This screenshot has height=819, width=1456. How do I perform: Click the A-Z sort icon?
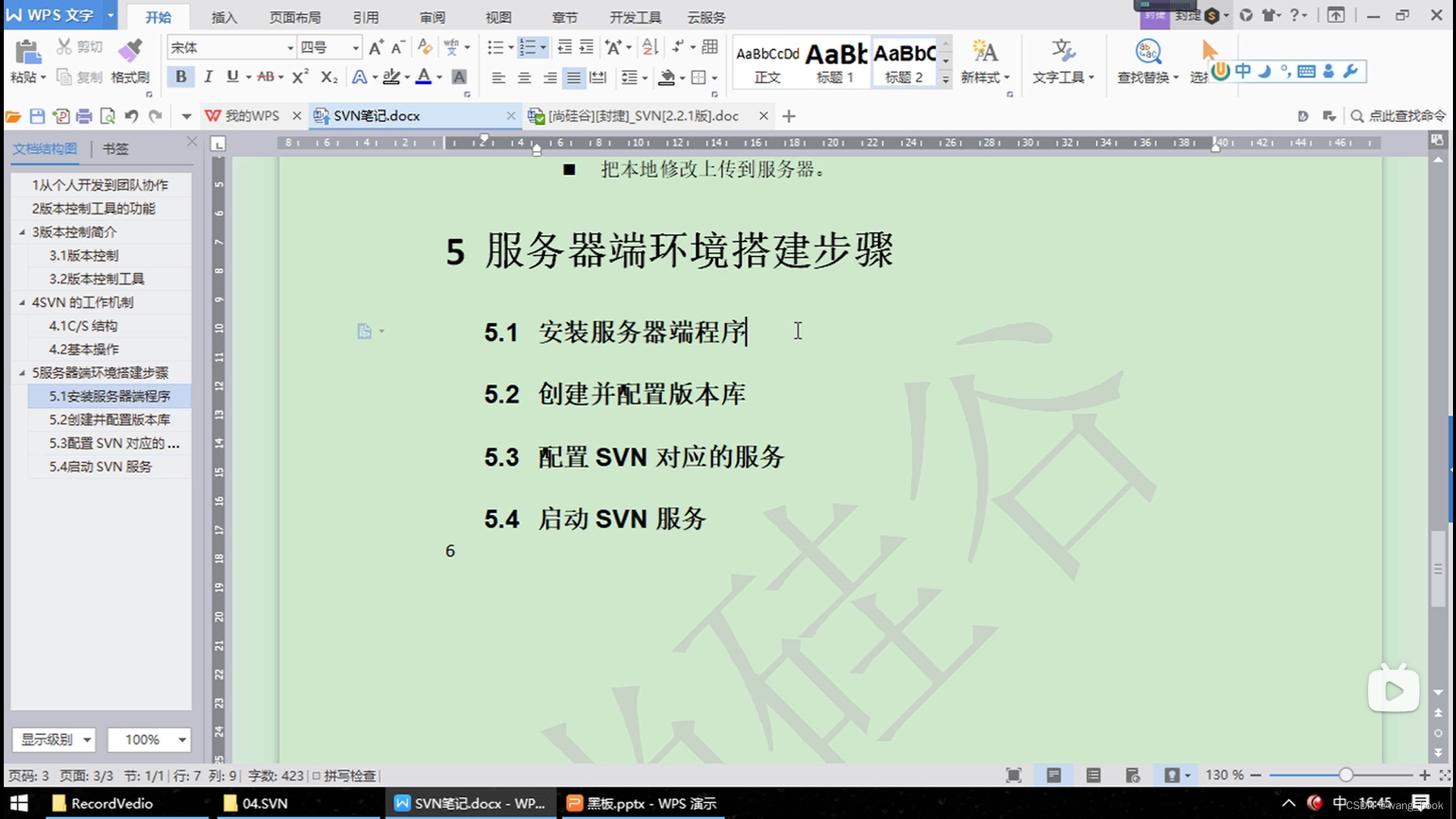648,46
